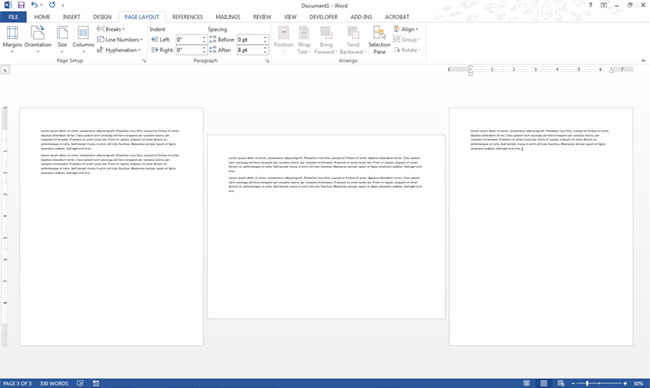The image size is (650, 388).
Task: Switch to the INSERT tab
Action: [x=71, y=17]
